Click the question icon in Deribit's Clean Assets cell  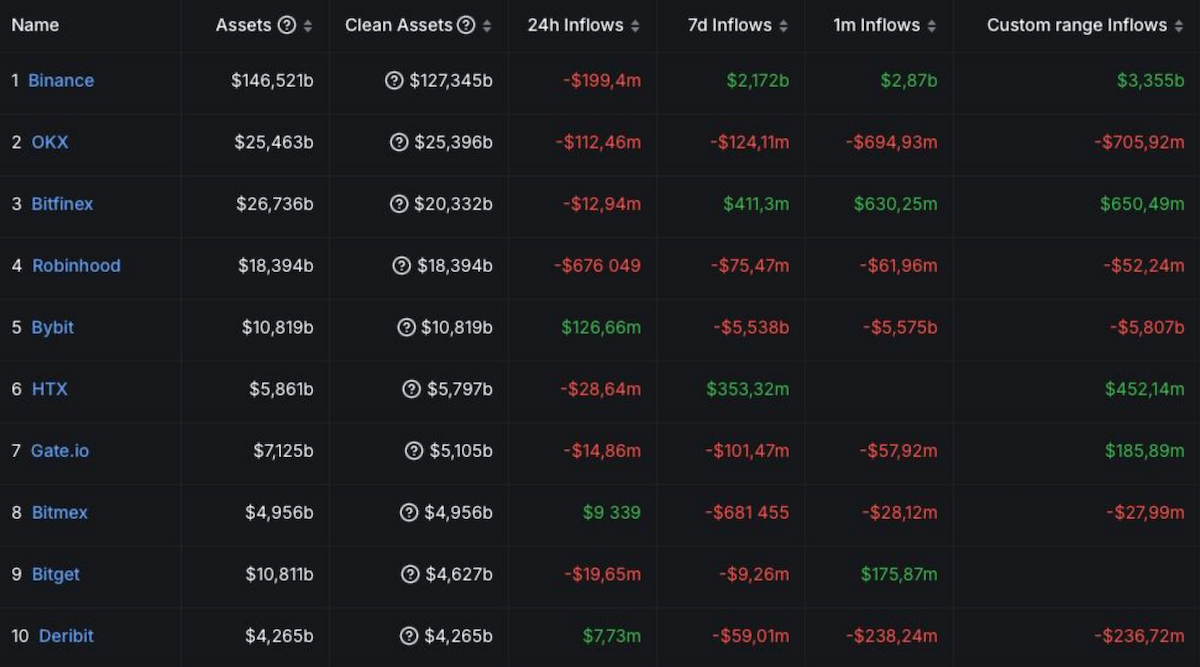(x=408, y=636)
